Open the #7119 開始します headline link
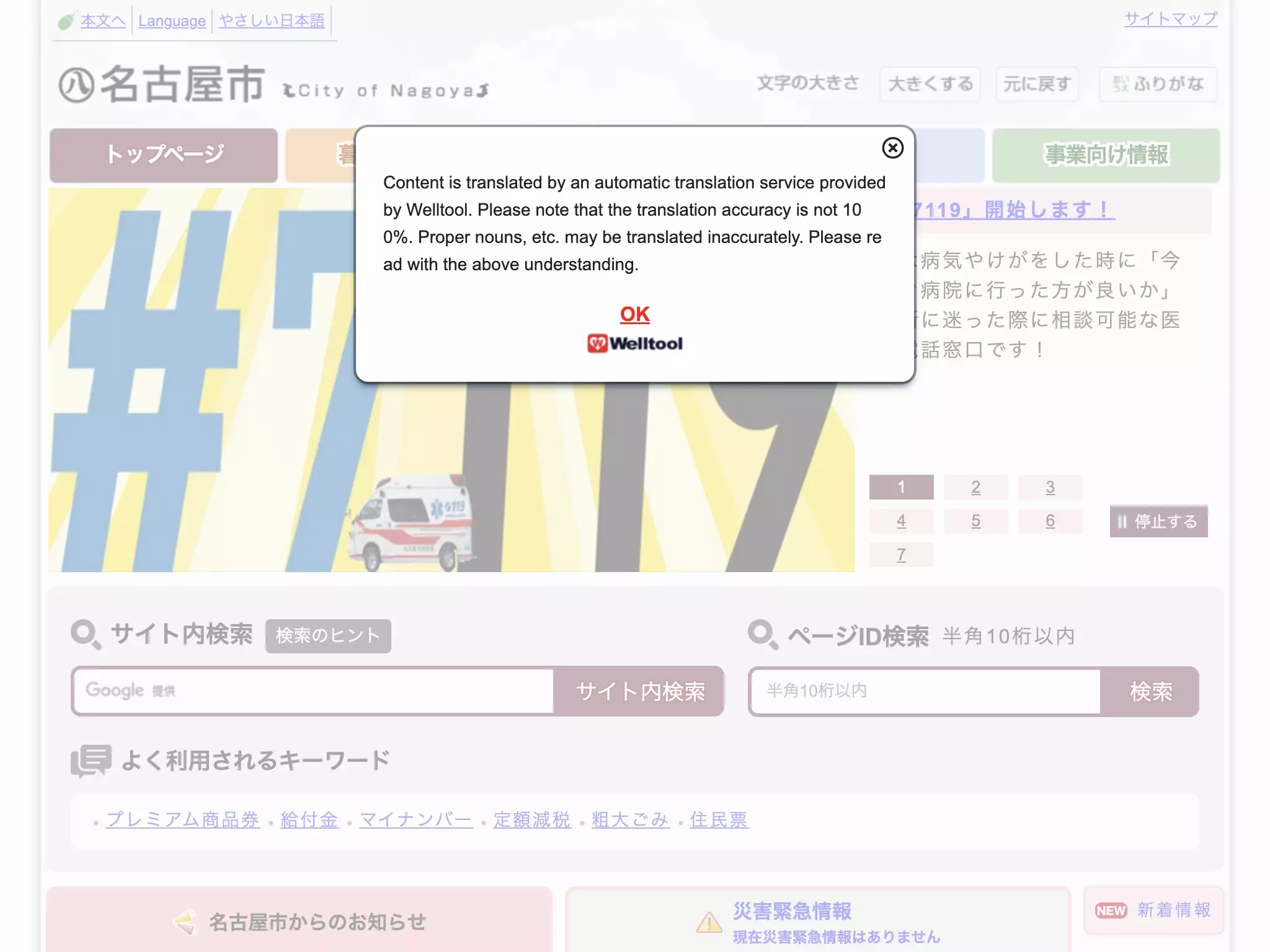Image resolution: width=1270 pixels, height=952 pixels. point(1015,210)
